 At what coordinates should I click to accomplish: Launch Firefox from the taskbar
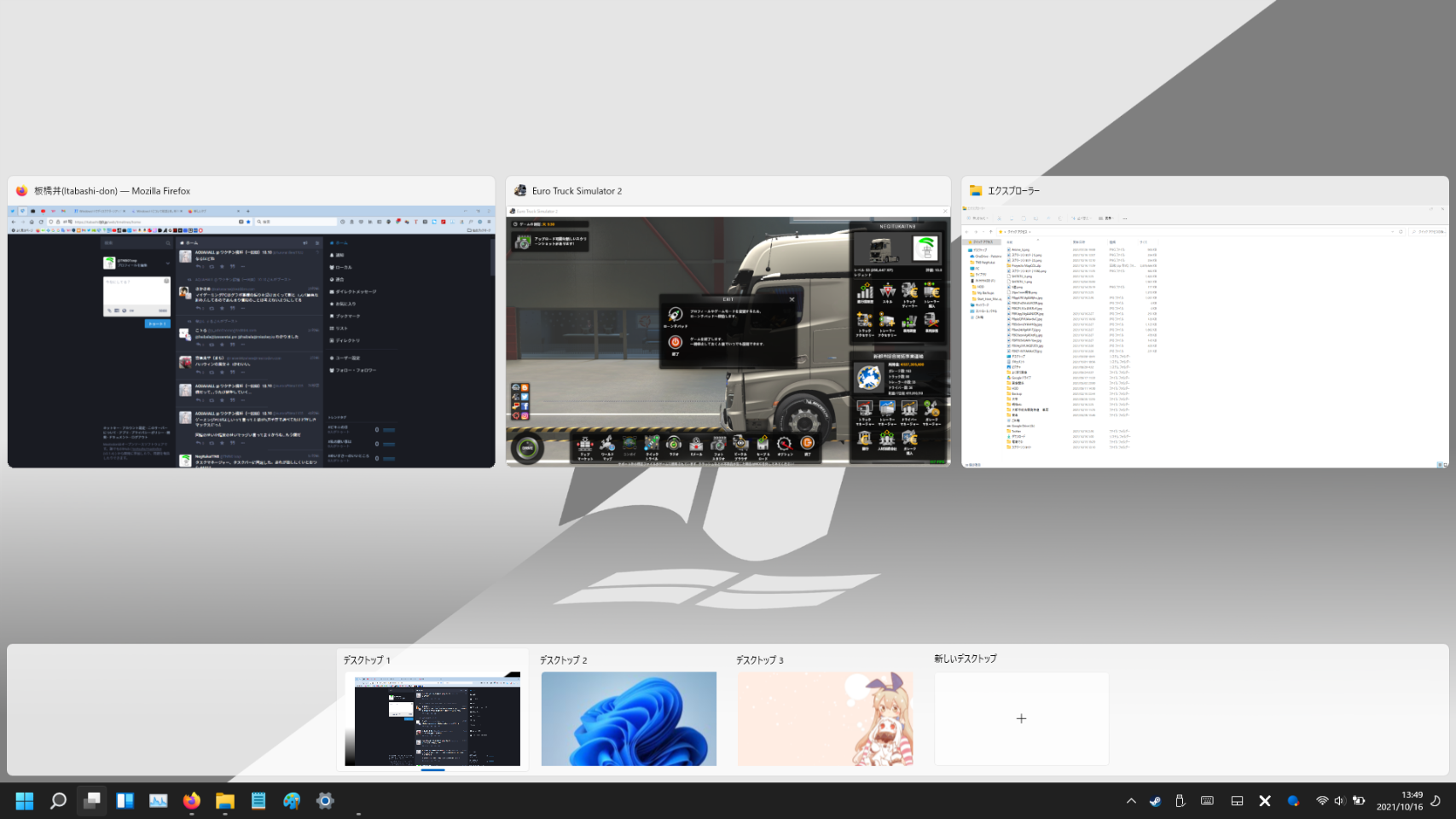(192, 800)
